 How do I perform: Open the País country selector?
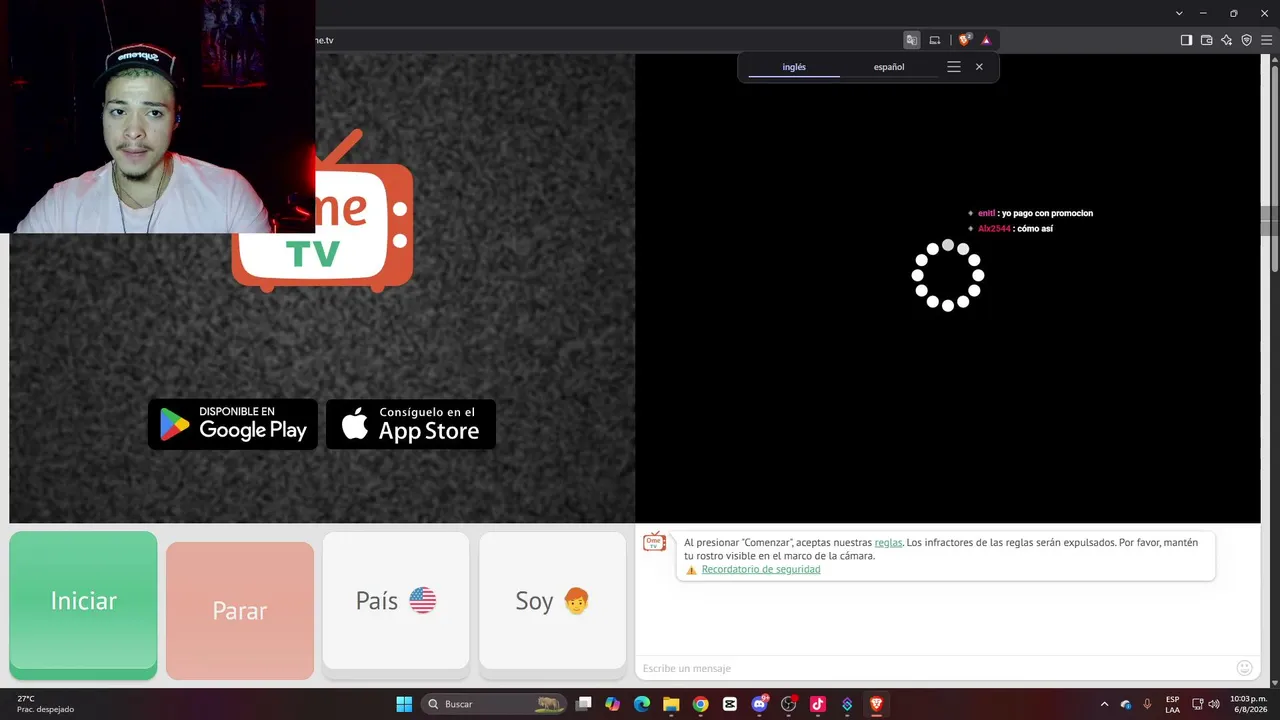tap(396, 601)
